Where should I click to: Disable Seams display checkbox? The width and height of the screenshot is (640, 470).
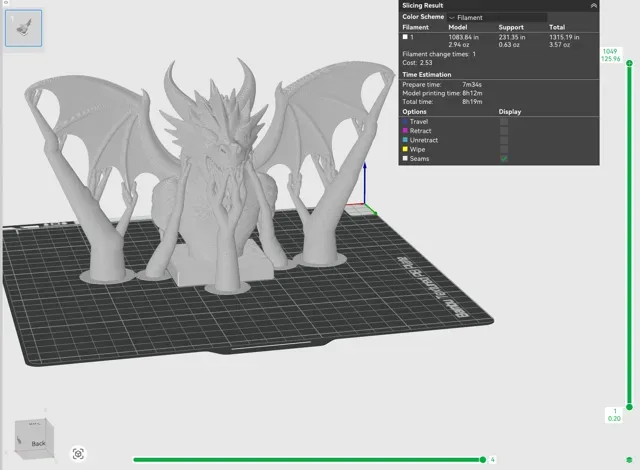pyautogui.click(x=504, y=159)
